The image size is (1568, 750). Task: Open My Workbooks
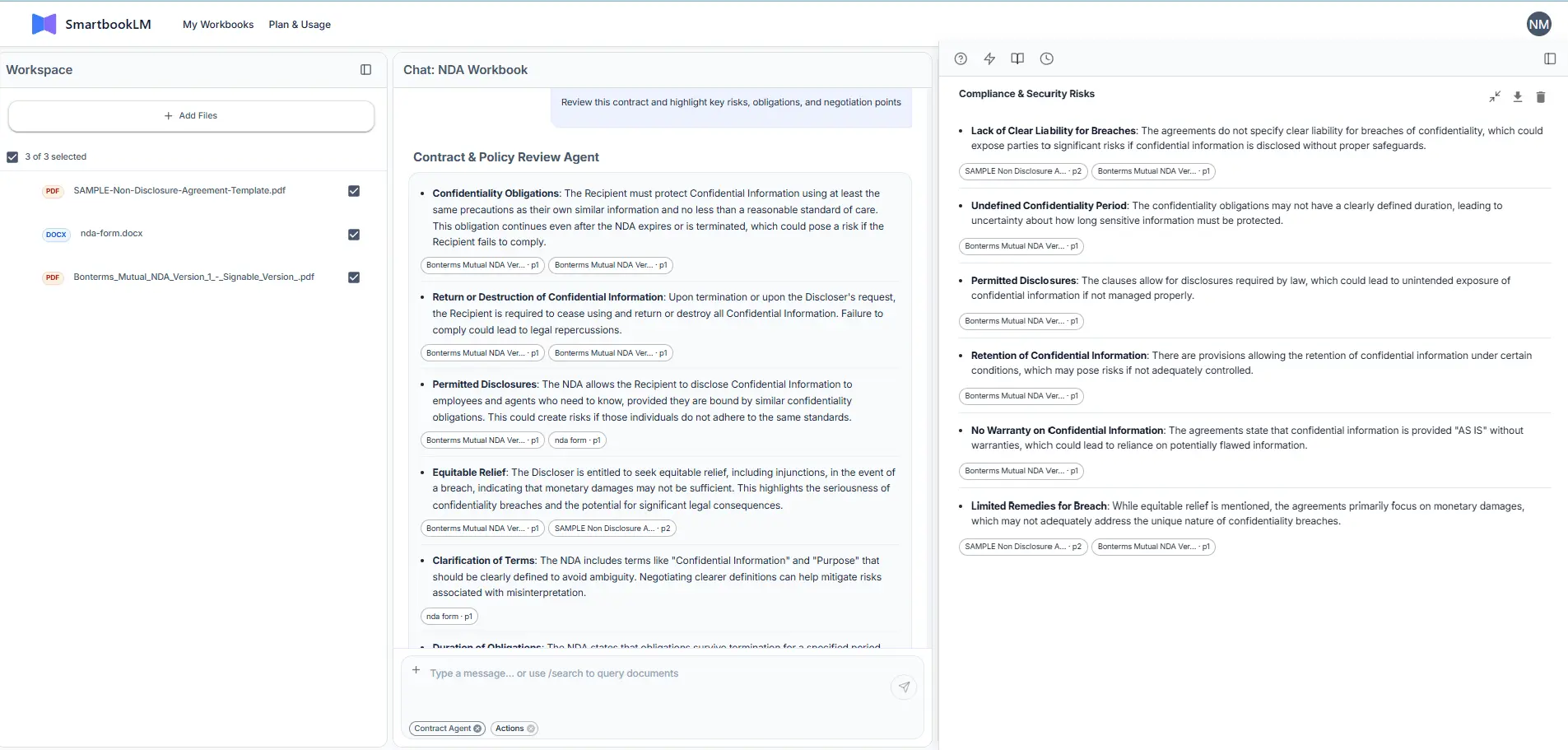coord(218,25)
